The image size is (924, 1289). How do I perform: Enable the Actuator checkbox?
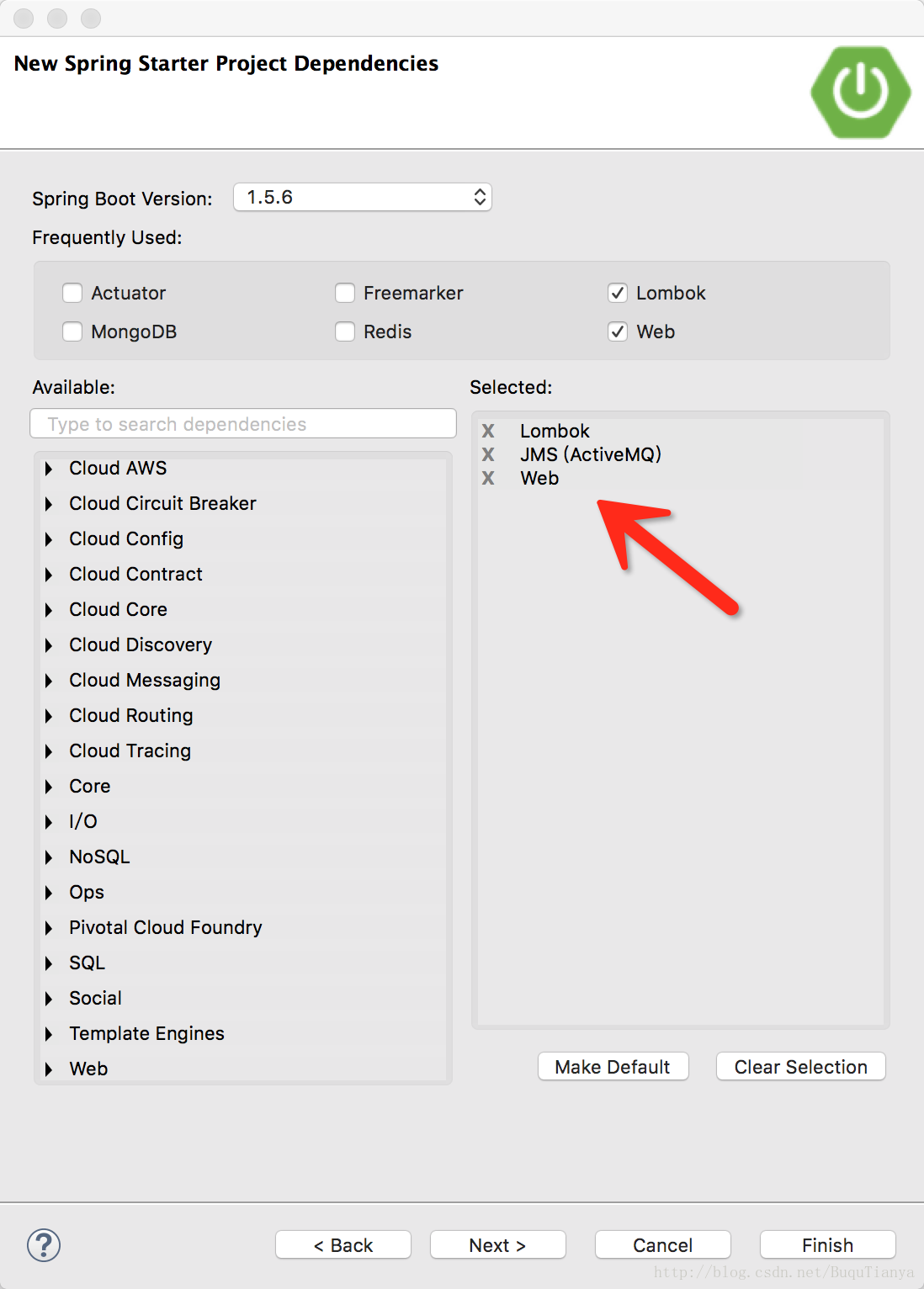pyautogui.click(x=72, y=293)
